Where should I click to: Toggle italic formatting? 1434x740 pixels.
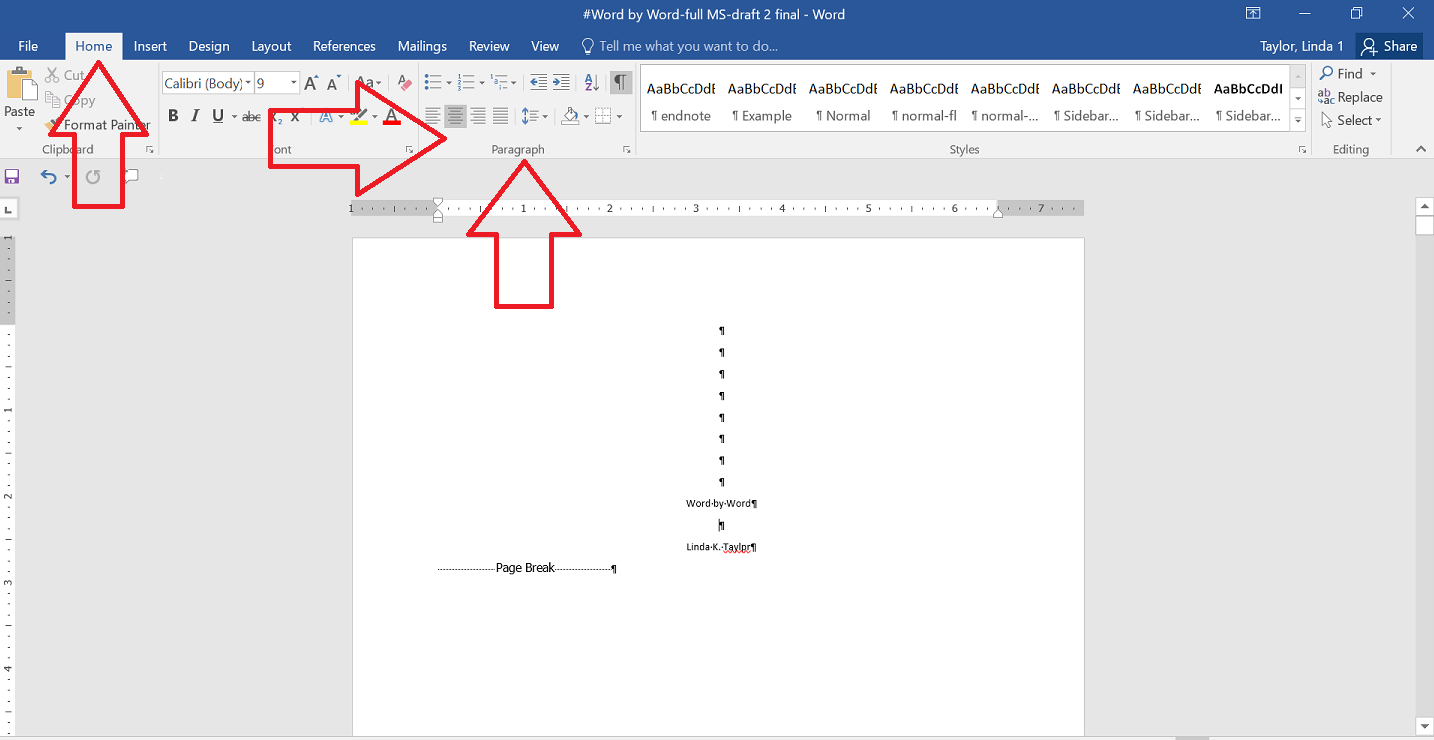point(195,116)
